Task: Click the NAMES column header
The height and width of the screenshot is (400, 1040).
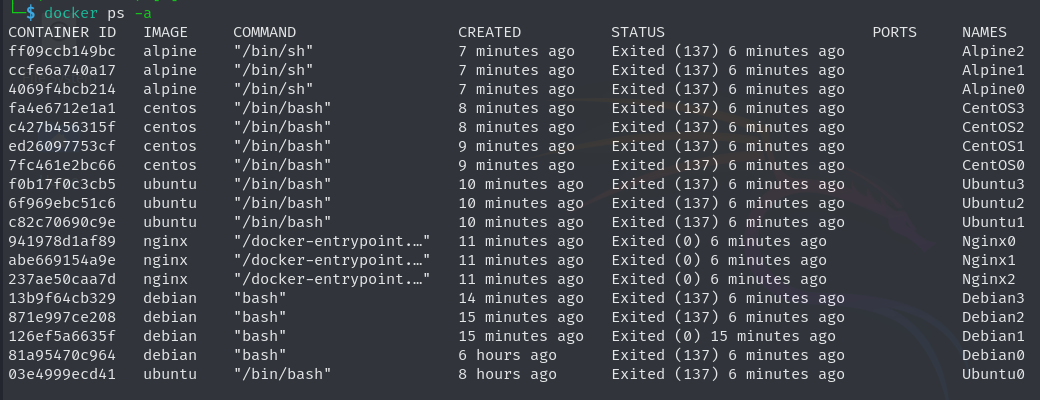Action: coord(984,32)
